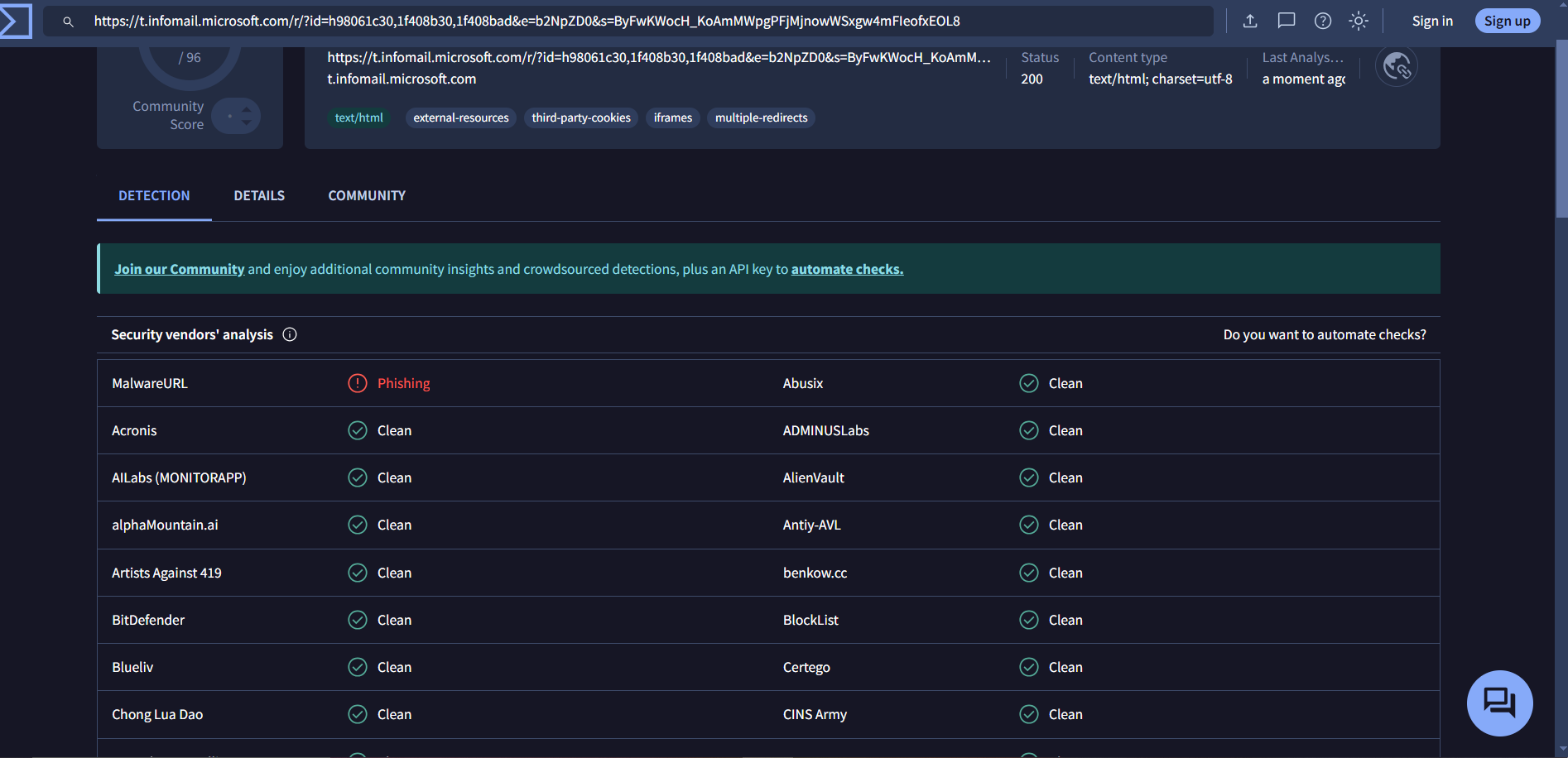The height and width of the screenshot is (758, 1568).
Task: Click the Sign in link
Action: [x=1432, y=21]
